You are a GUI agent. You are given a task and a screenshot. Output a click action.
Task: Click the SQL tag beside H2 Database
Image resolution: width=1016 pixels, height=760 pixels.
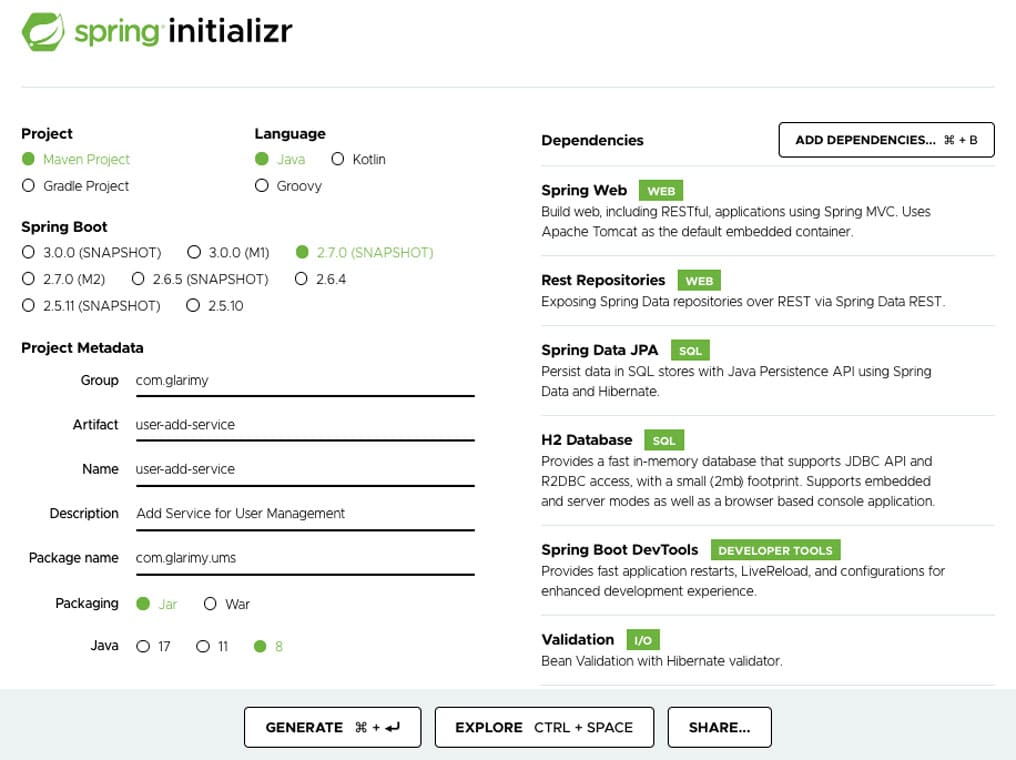(x=664, y=440)
